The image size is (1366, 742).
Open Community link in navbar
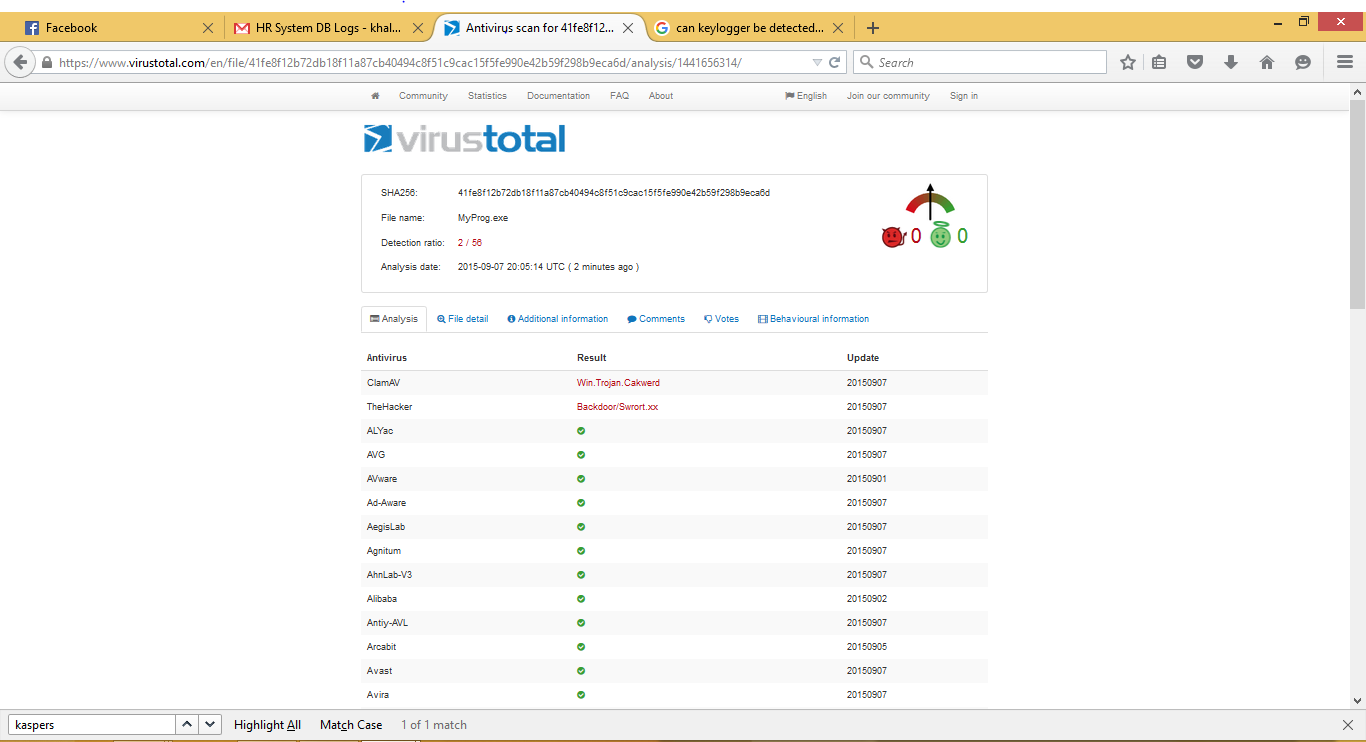tap(423, 96)
